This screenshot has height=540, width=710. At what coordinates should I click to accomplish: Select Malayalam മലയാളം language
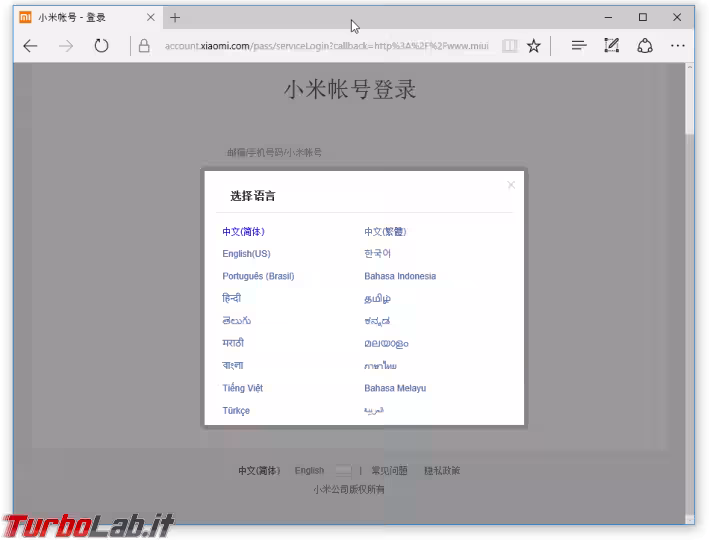point(386,344)
